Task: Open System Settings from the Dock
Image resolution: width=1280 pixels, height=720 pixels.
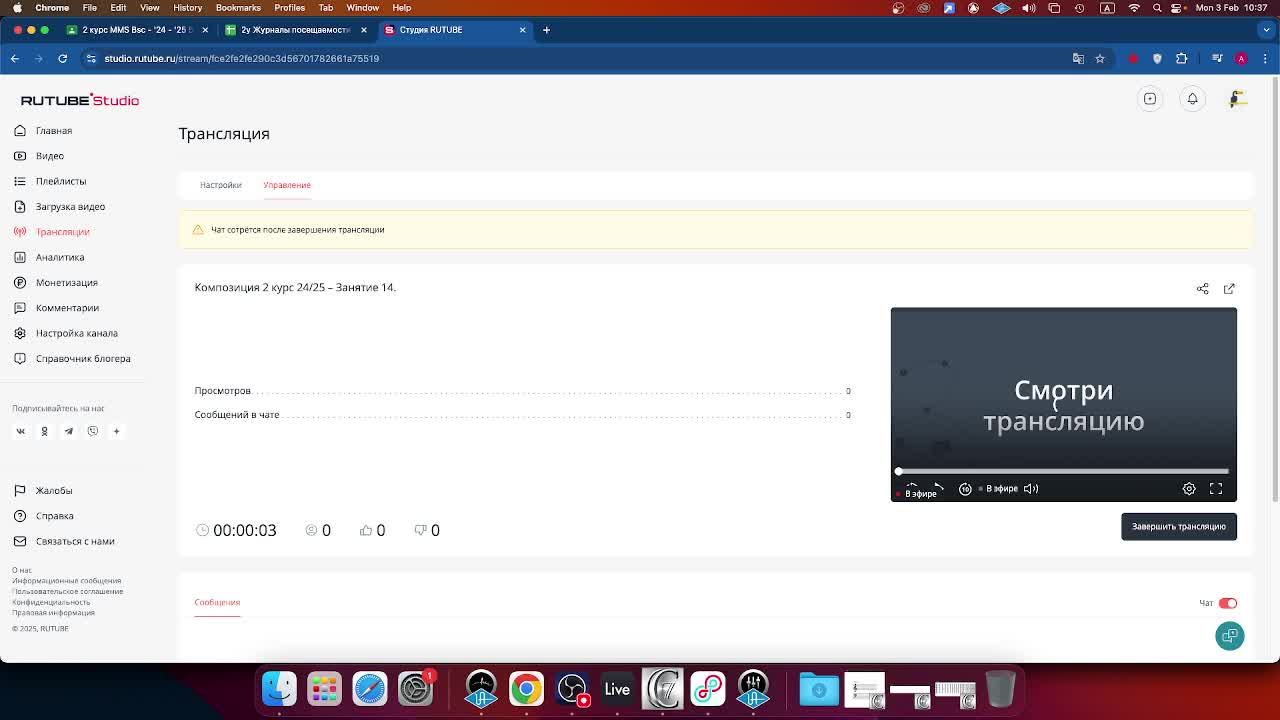Action: pyautogui.click(x=415, y=688)
